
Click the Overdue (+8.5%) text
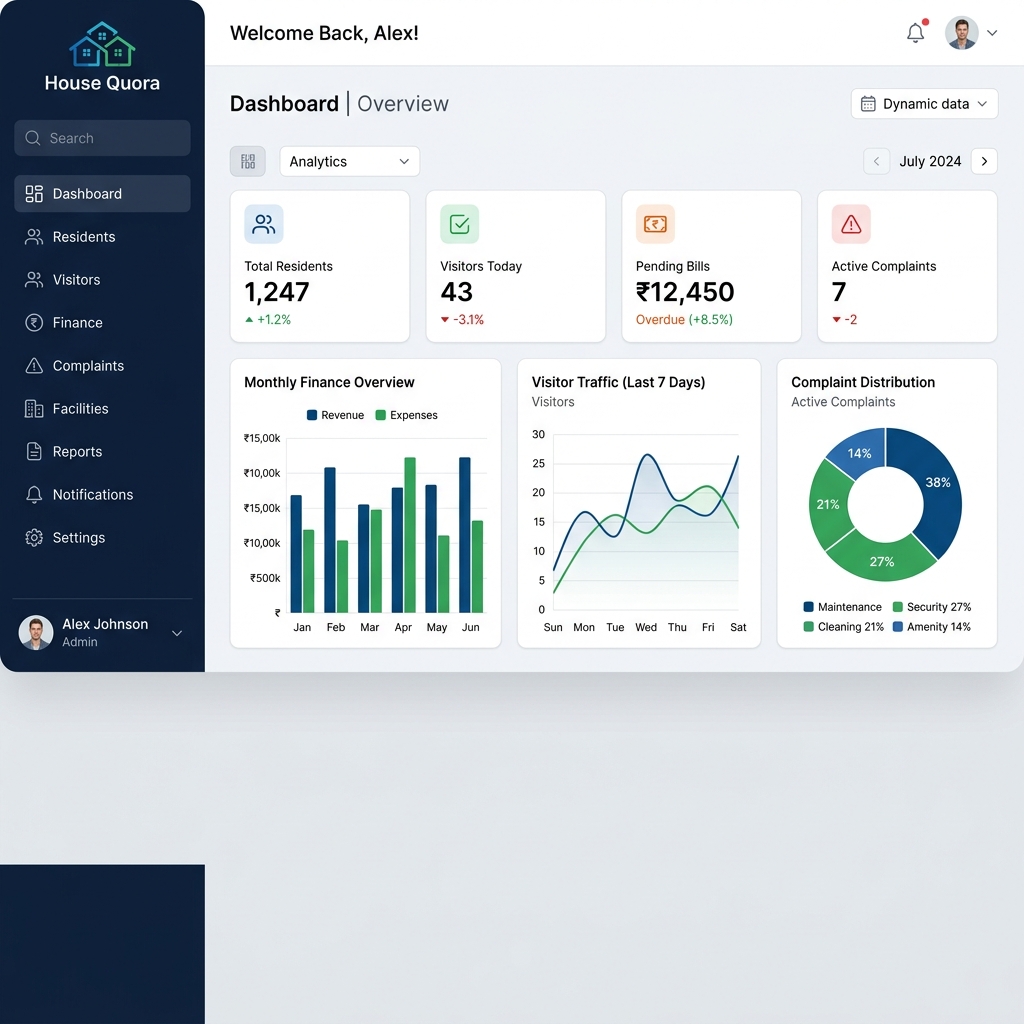tap(684, 319)
